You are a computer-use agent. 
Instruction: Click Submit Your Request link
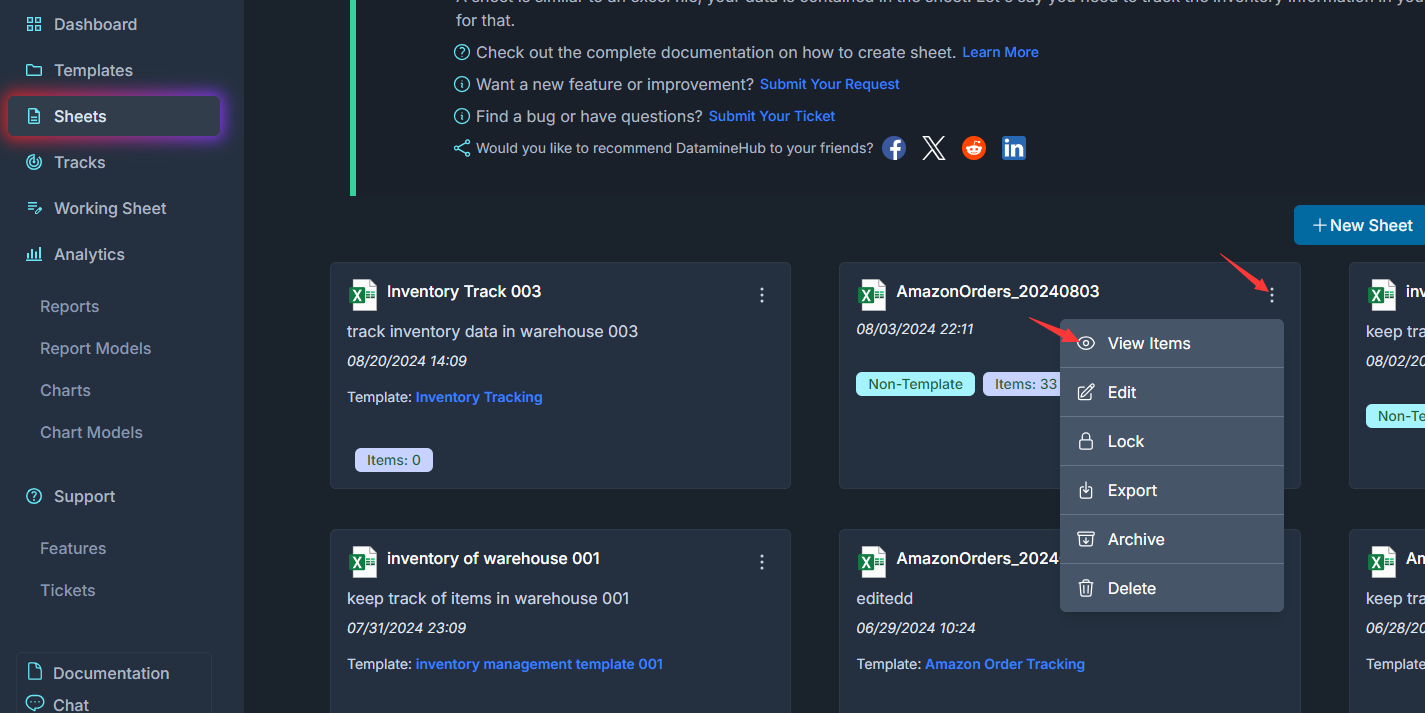830,84
